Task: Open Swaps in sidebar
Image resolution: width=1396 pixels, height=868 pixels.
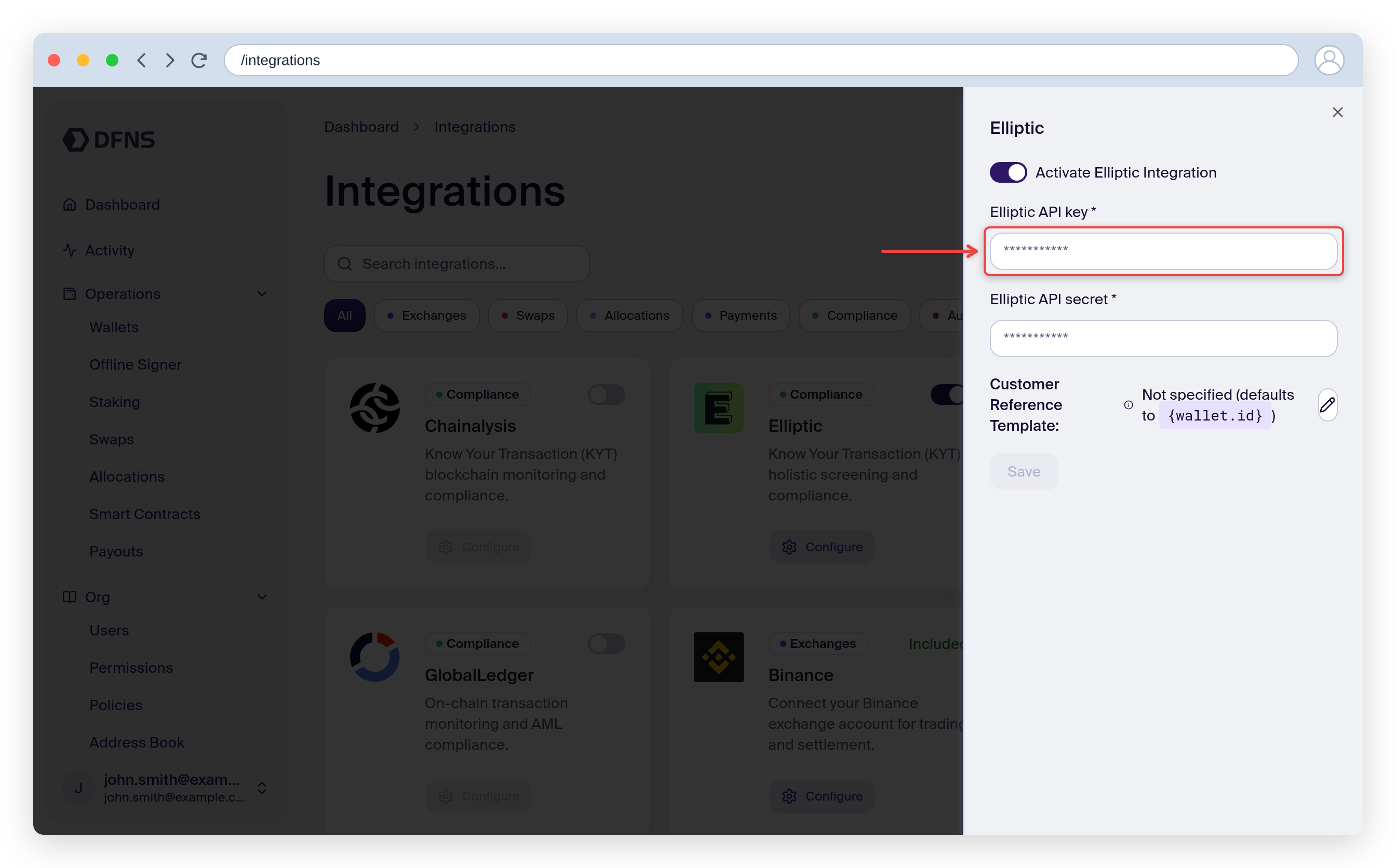Action: click(112, 439)
